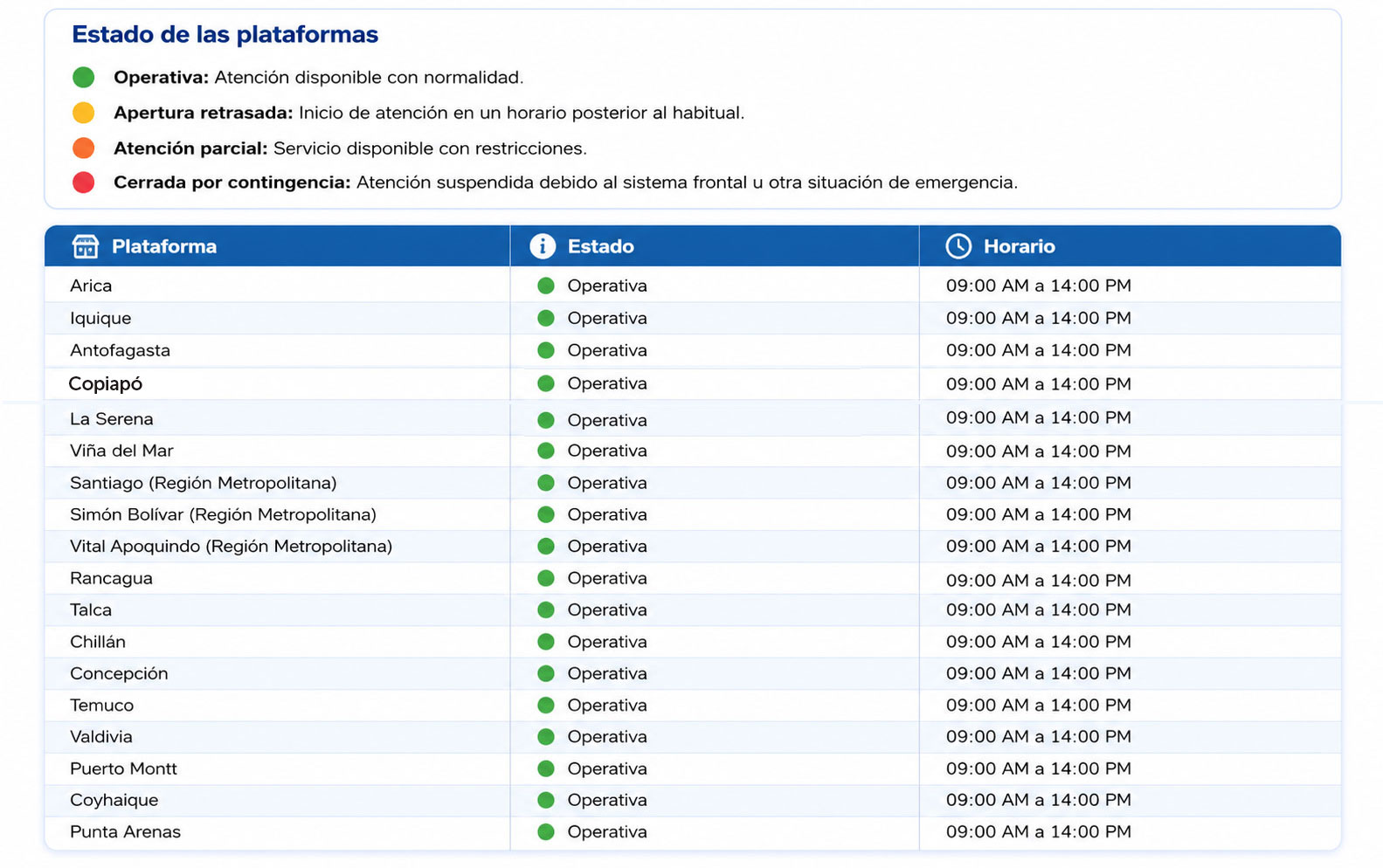Click the Operativa status text for Santiago
This screenshot has height=868, width=1383.
[x=607, y=483]
